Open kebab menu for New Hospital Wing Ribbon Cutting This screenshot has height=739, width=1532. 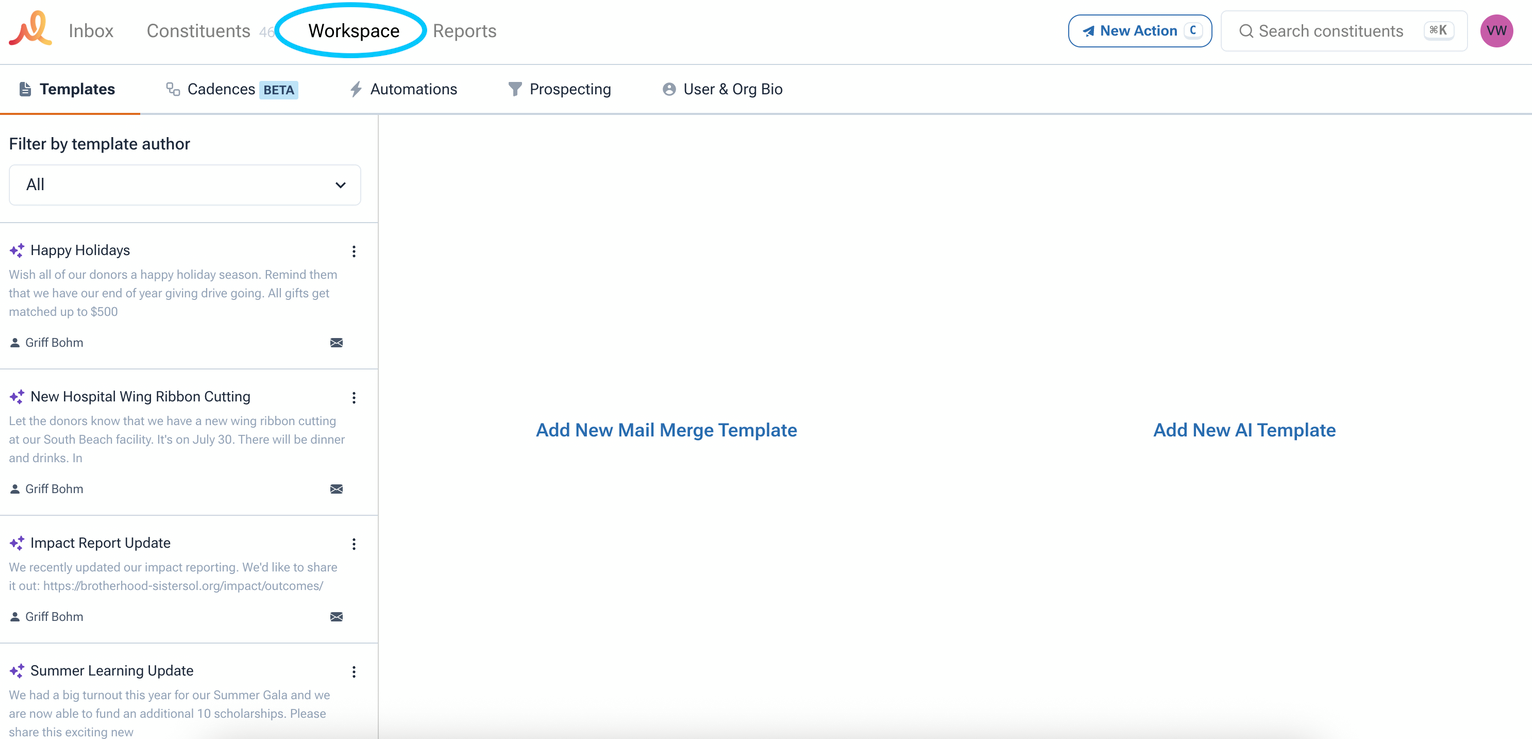tap(354, 397)
